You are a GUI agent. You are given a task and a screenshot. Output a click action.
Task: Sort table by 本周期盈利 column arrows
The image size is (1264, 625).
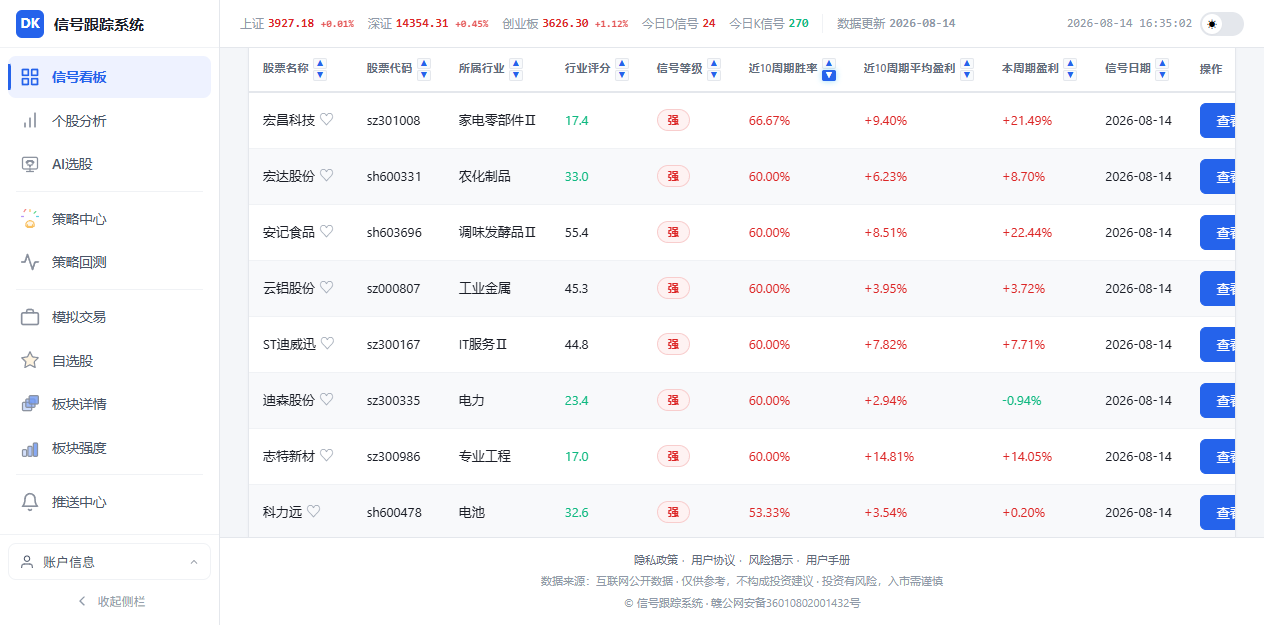tap(1070, 69)
